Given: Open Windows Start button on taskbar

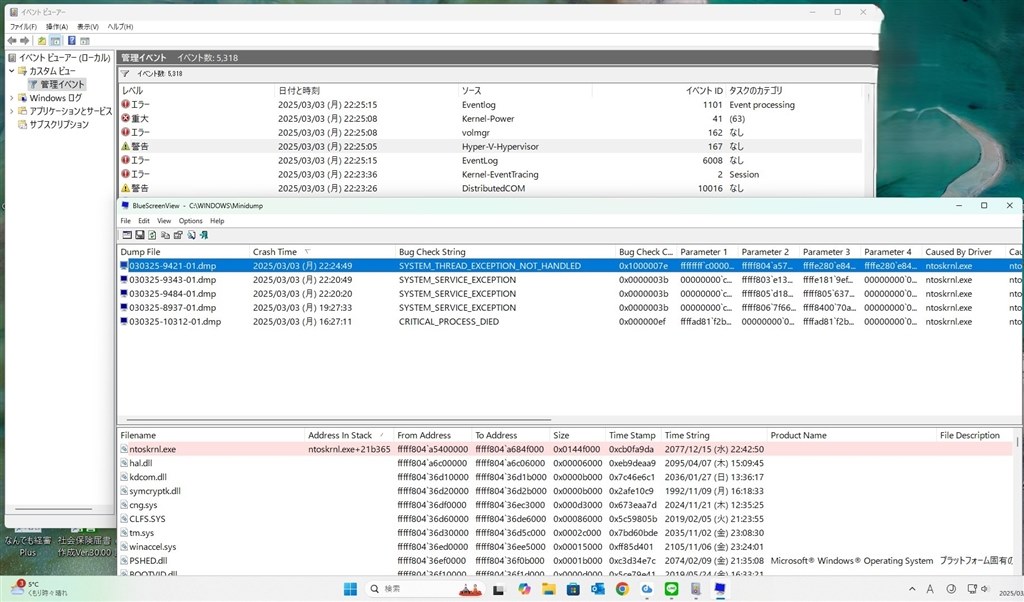Looking at the screenshot, I should pyautogui.click(x=351, y=589).
